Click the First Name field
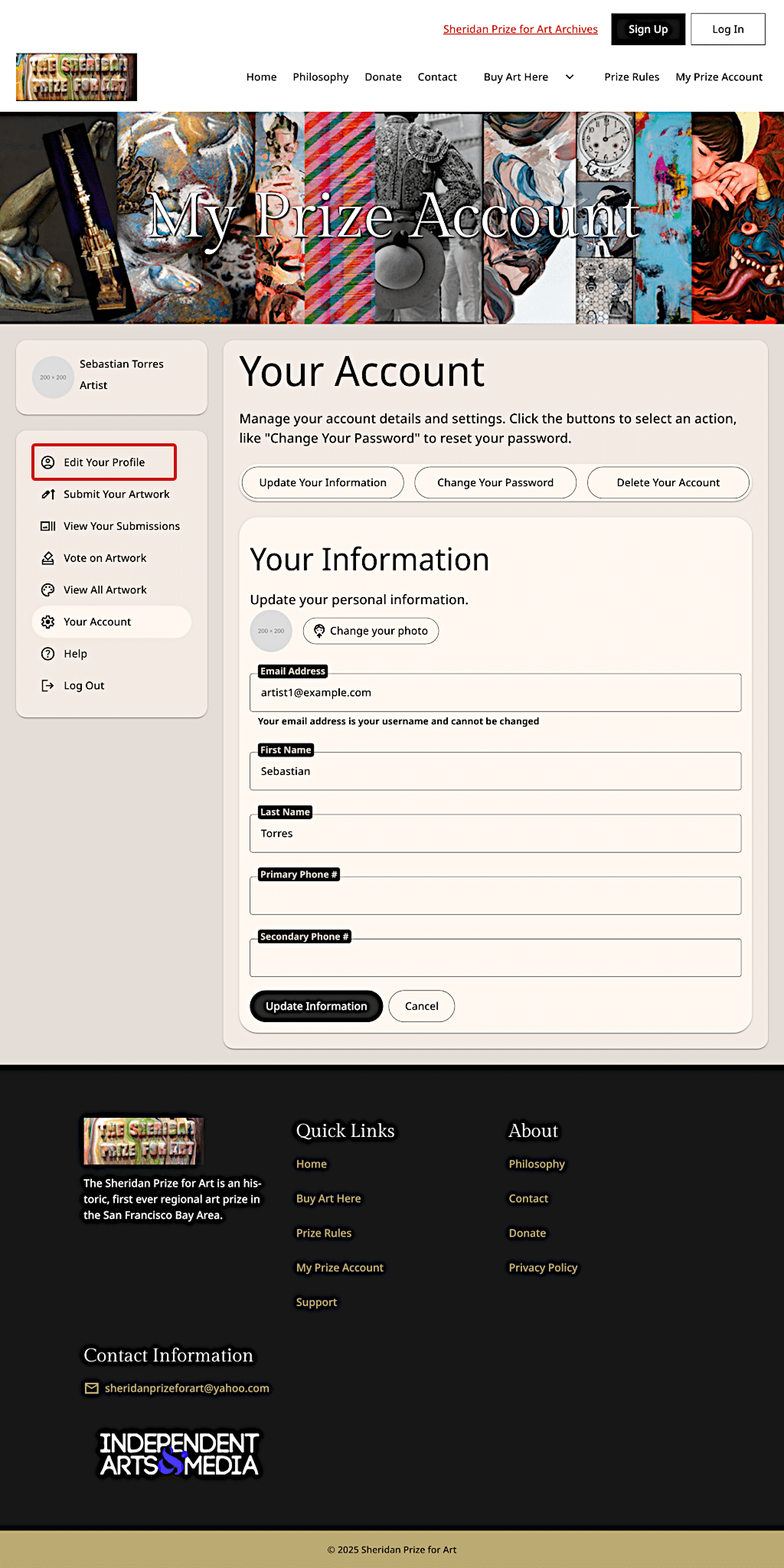784x1568 pixels. (x=495, y=771)
